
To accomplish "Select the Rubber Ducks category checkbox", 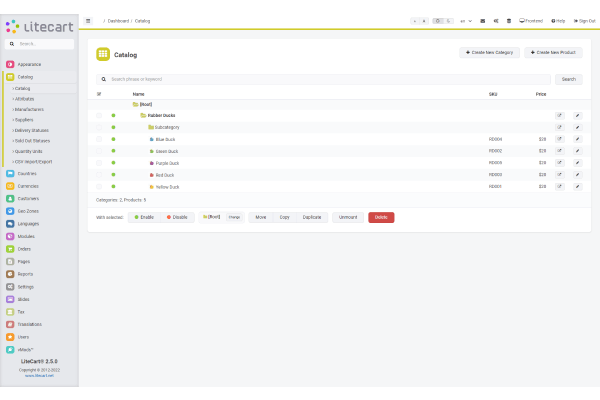I will [x=99, y=116].
